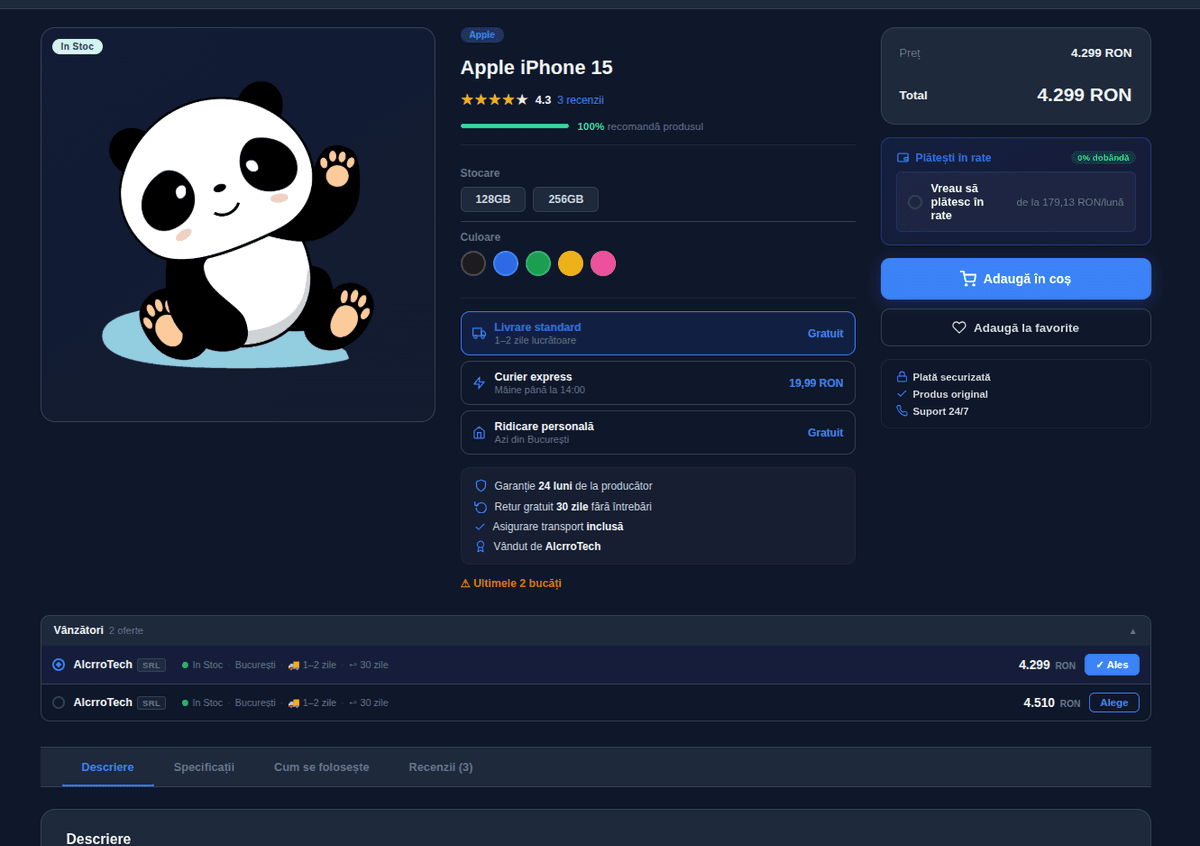Image resolution: width=1200 pixels, height=846 pixels.
Task: Select Curier express delivery for 19,99 RON
Action: [x=658, y=383]
